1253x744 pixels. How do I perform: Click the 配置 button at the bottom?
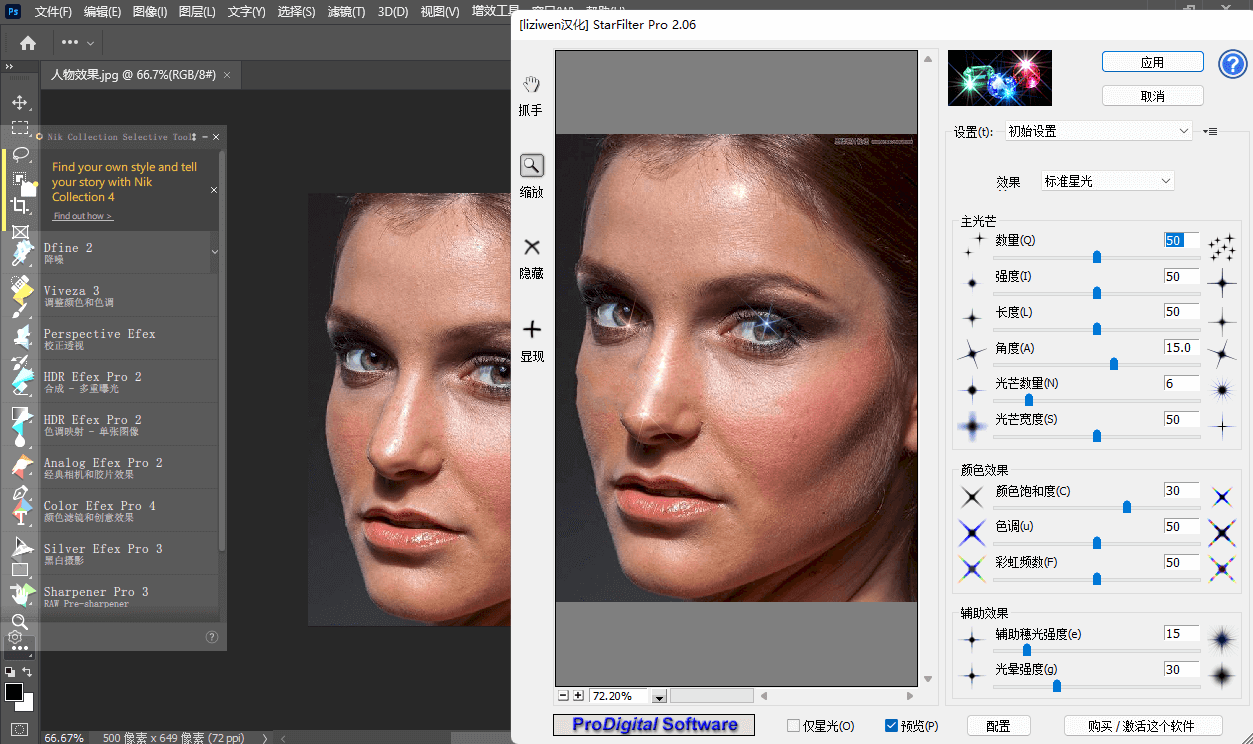tap(998, 725)
